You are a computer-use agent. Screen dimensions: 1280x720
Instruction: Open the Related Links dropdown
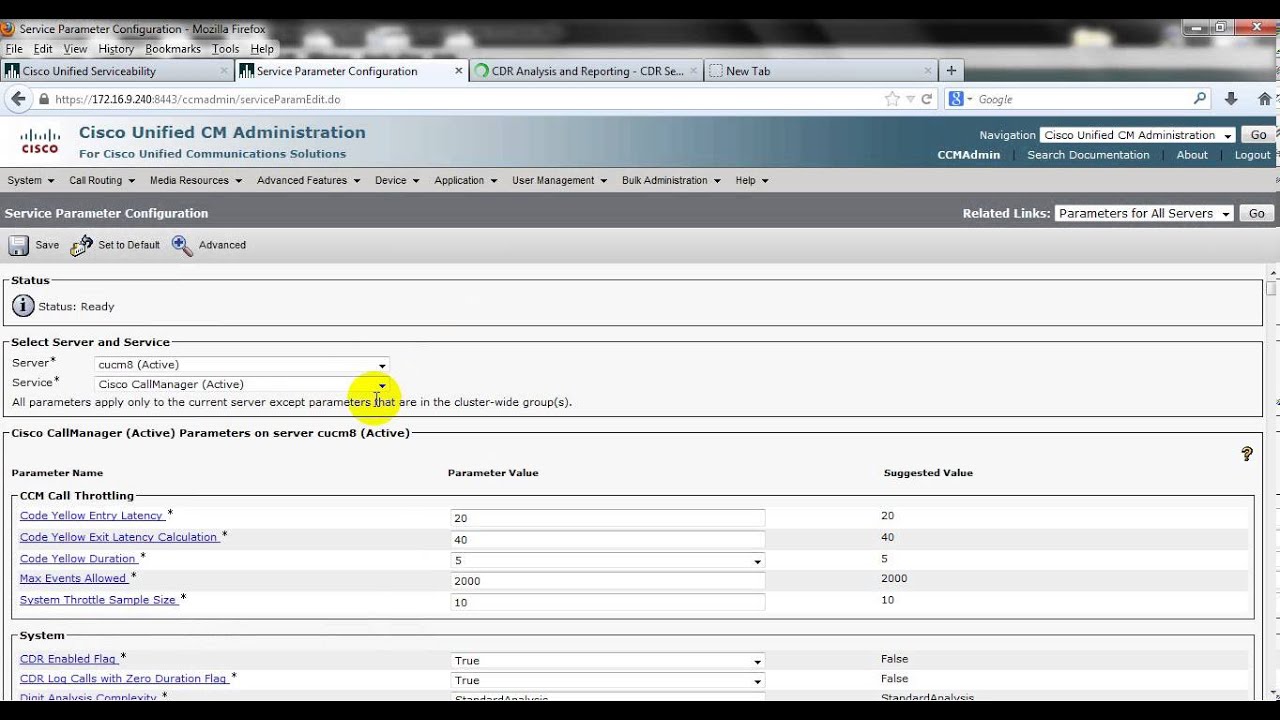1146,213
